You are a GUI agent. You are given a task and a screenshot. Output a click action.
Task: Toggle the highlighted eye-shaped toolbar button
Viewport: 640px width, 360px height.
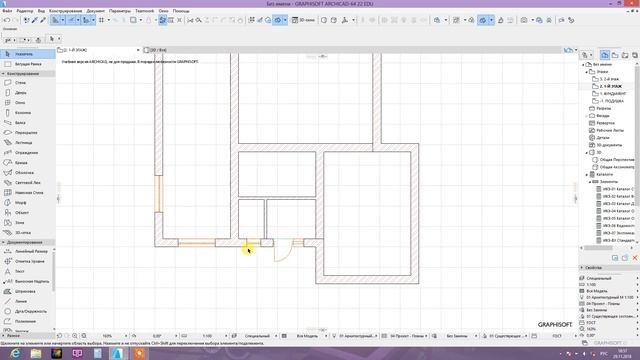point(278,20)
